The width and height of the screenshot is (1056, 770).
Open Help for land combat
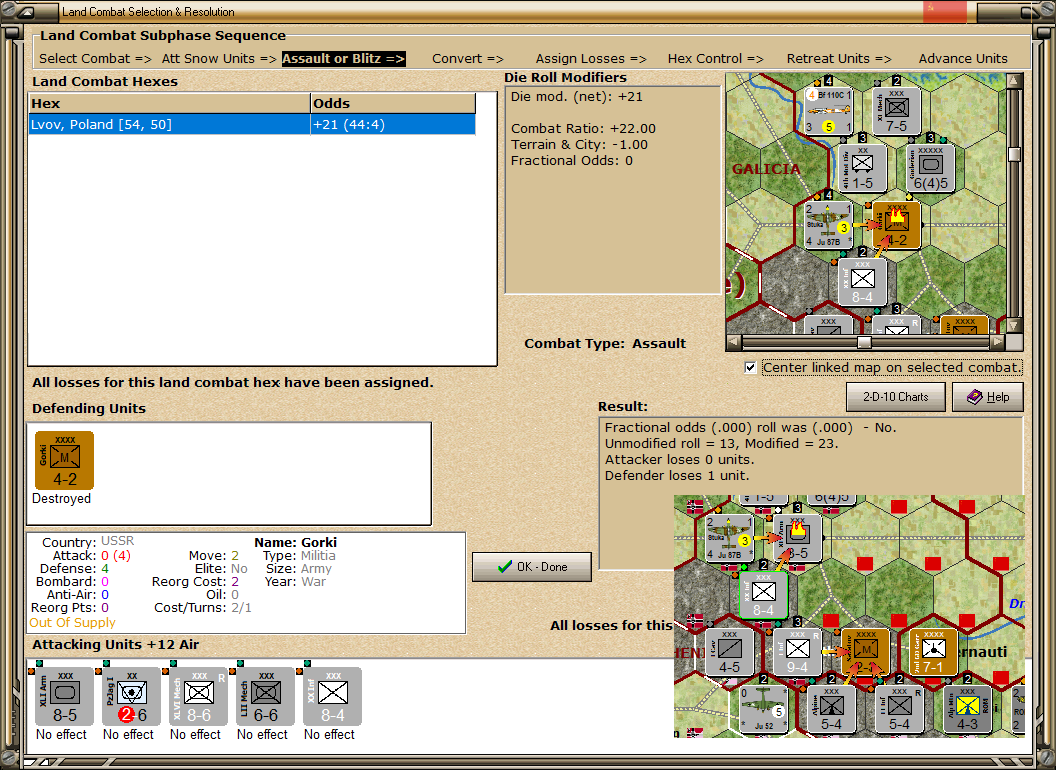point(988,397)
